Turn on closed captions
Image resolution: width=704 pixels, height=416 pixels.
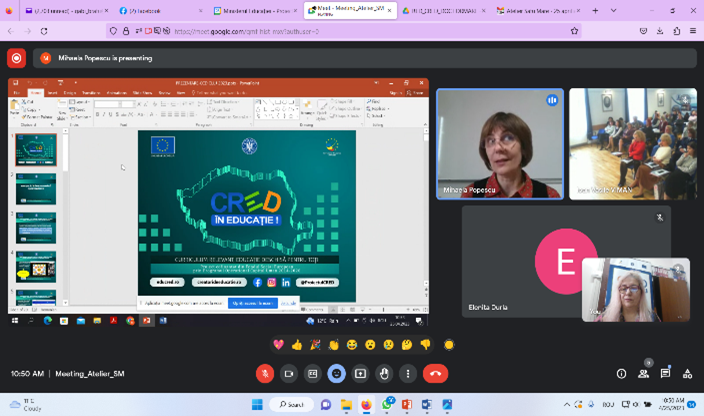[312, 373]
